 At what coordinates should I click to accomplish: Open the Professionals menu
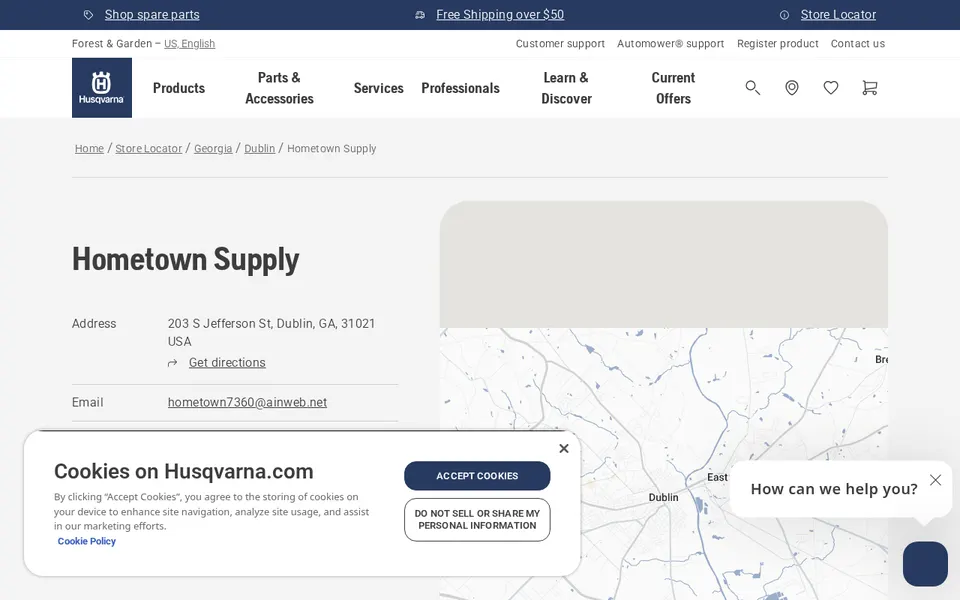(x=460, y=88)
